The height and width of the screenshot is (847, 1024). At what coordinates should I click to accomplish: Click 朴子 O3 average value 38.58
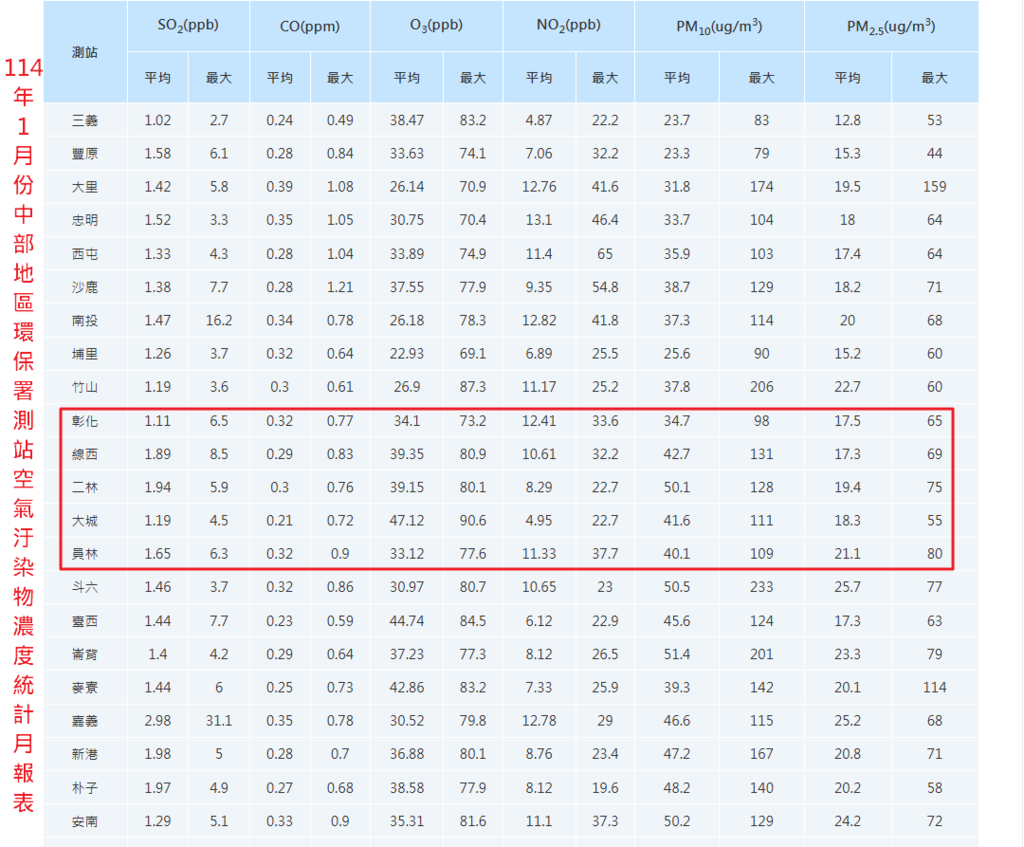point(407,788)
